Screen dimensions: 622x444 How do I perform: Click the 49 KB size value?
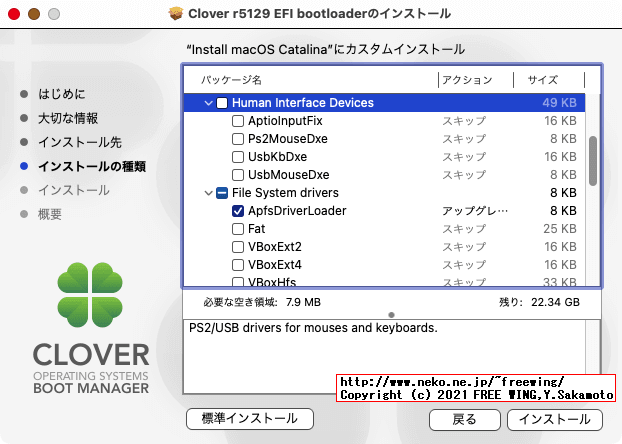coord(559,103)
